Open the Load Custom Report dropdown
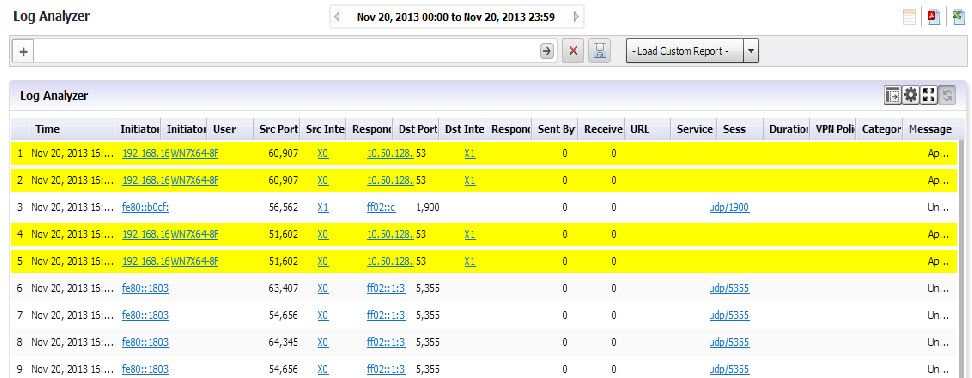This screenshot has height=378, width=972. click(x=692, y=52)
